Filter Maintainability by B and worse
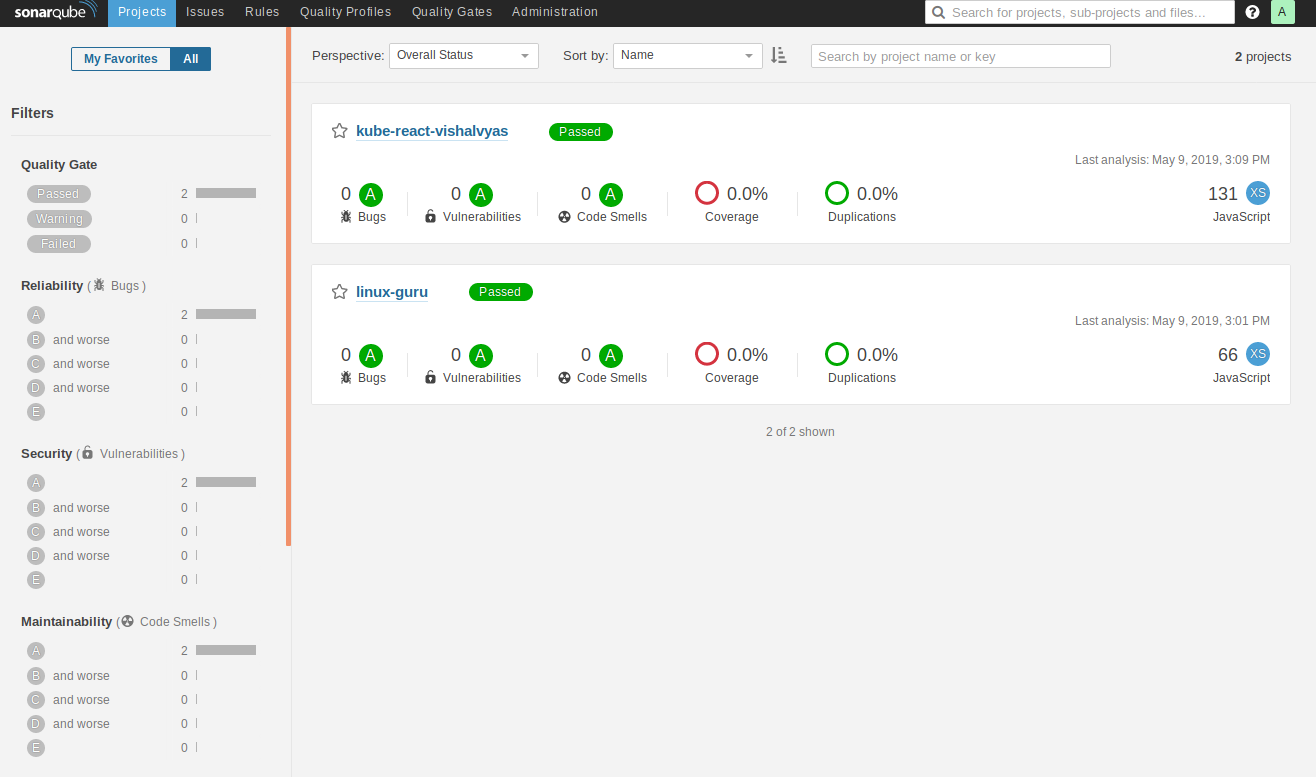1316x777 pixels. [68, 676]
